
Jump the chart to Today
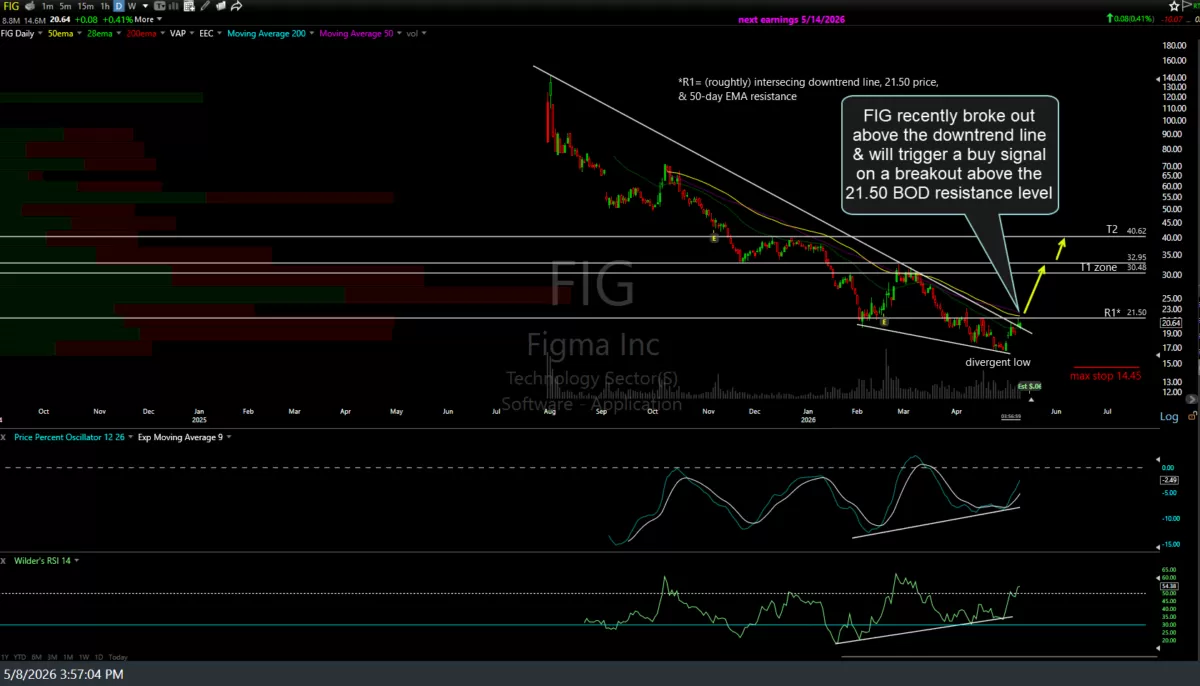click(117, 656)
